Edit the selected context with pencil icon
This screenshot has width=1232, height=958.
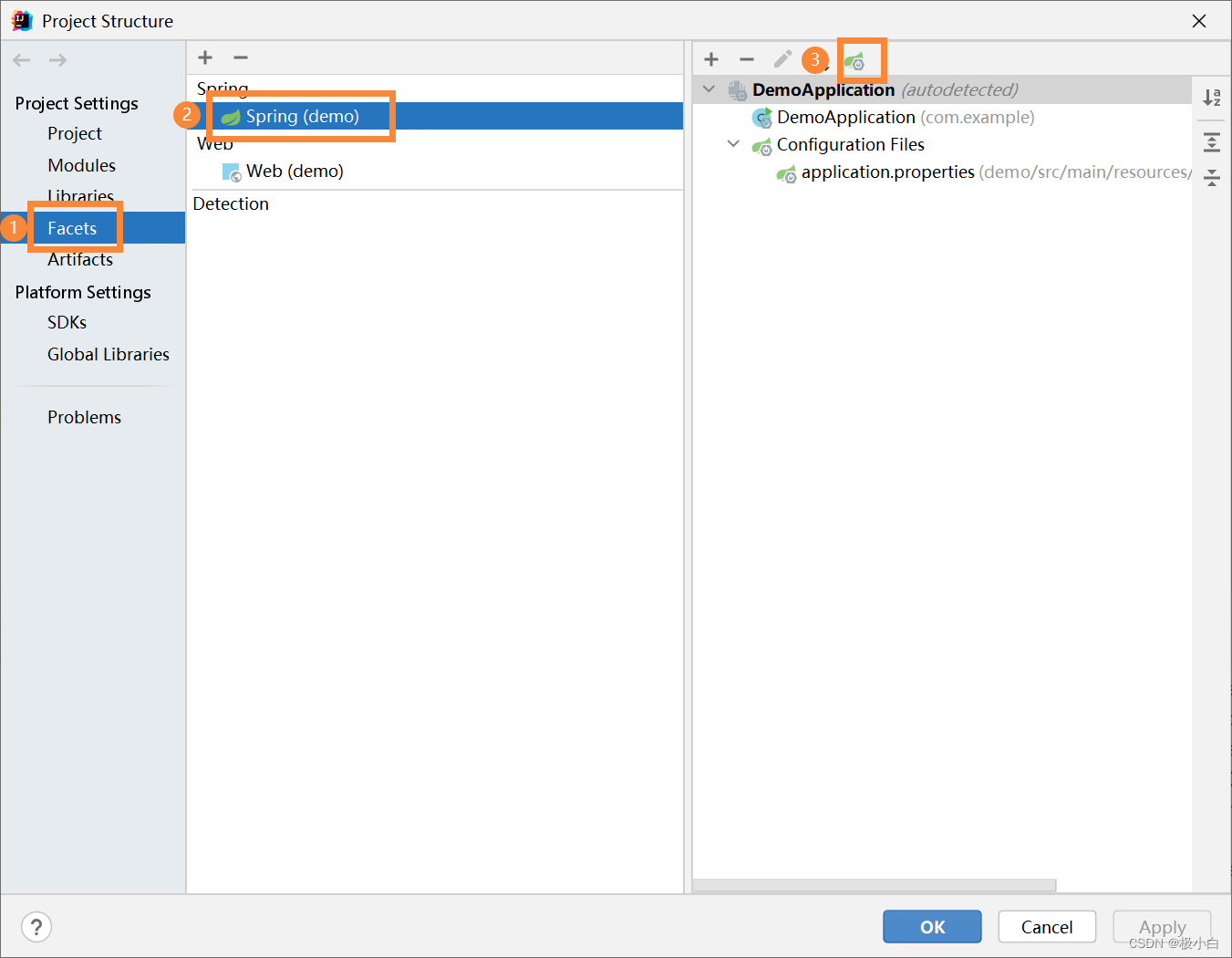(782, 59)
